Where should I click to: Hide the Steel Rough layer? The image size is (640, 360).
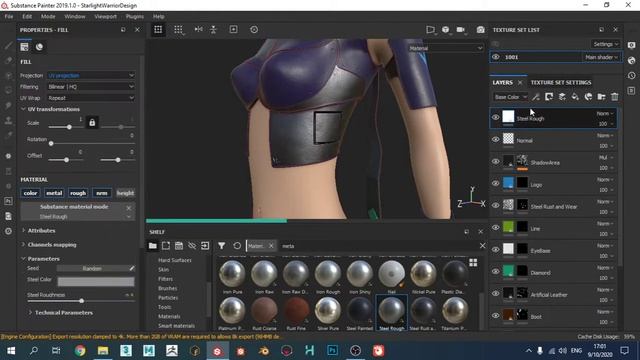click(496, 118)
